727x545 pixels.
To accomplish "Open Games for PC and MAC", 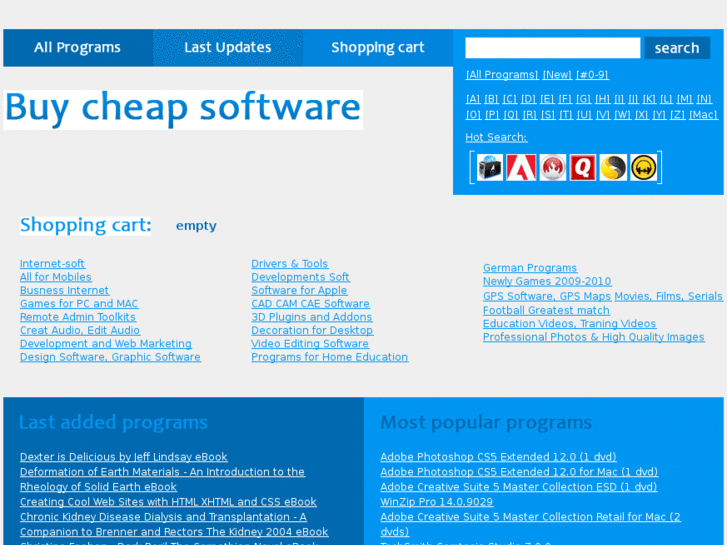I will coord(79,304).
